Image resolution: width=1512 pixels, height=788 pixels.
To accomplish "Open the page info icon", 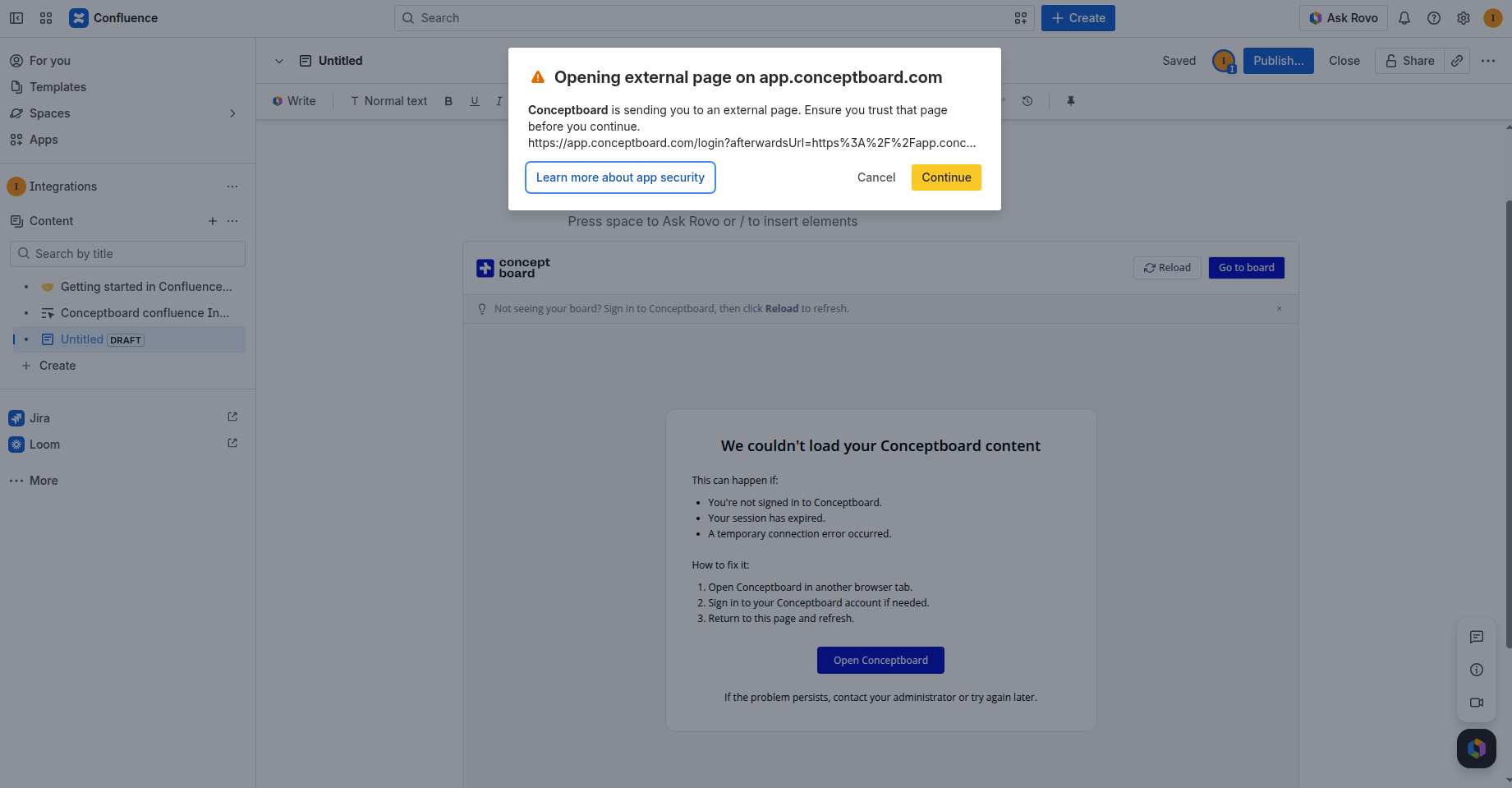I will click(x=1477, y=670).
